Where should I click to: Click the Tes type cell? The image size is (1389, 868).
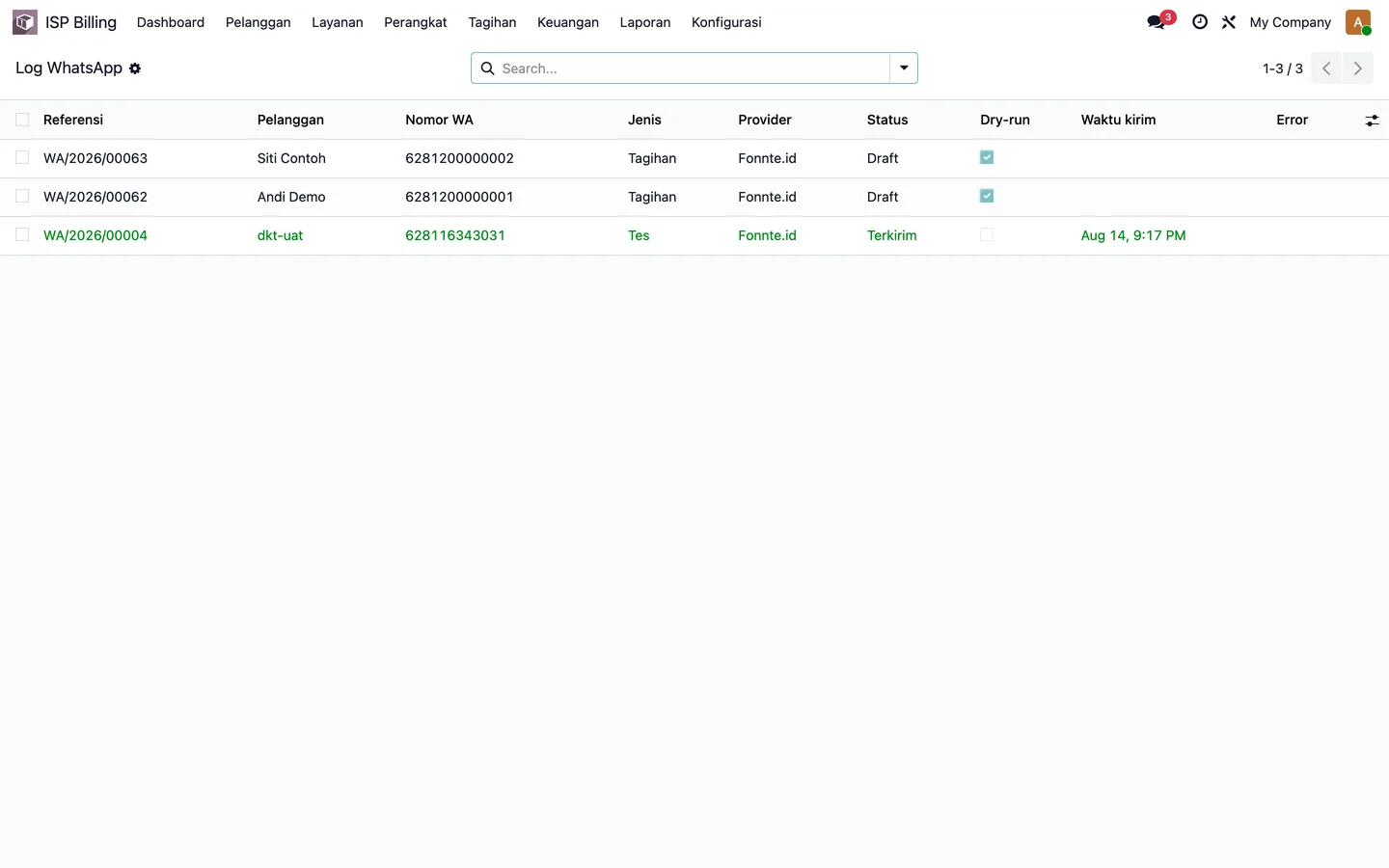[x=639, y=235]
